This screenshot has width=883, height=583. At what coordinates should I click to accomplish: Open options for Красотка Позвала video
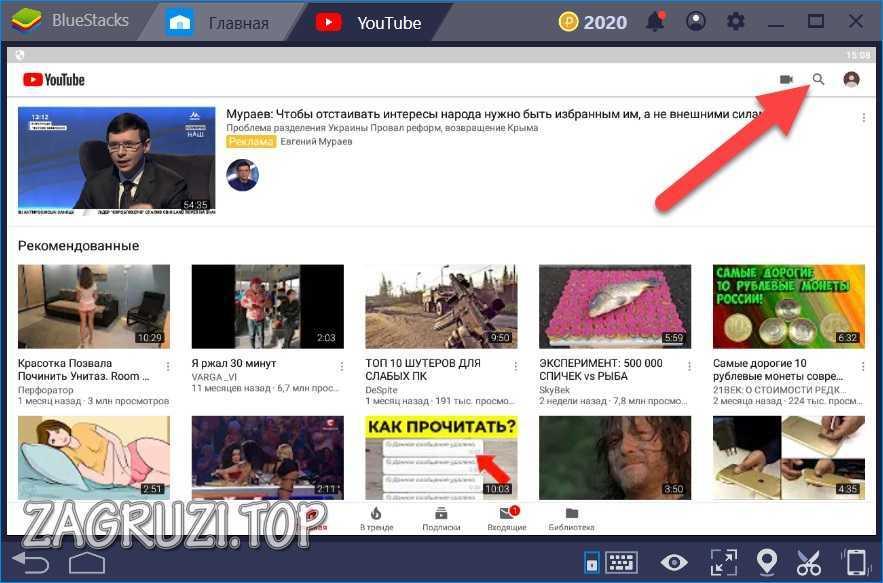tap(168, 367)
